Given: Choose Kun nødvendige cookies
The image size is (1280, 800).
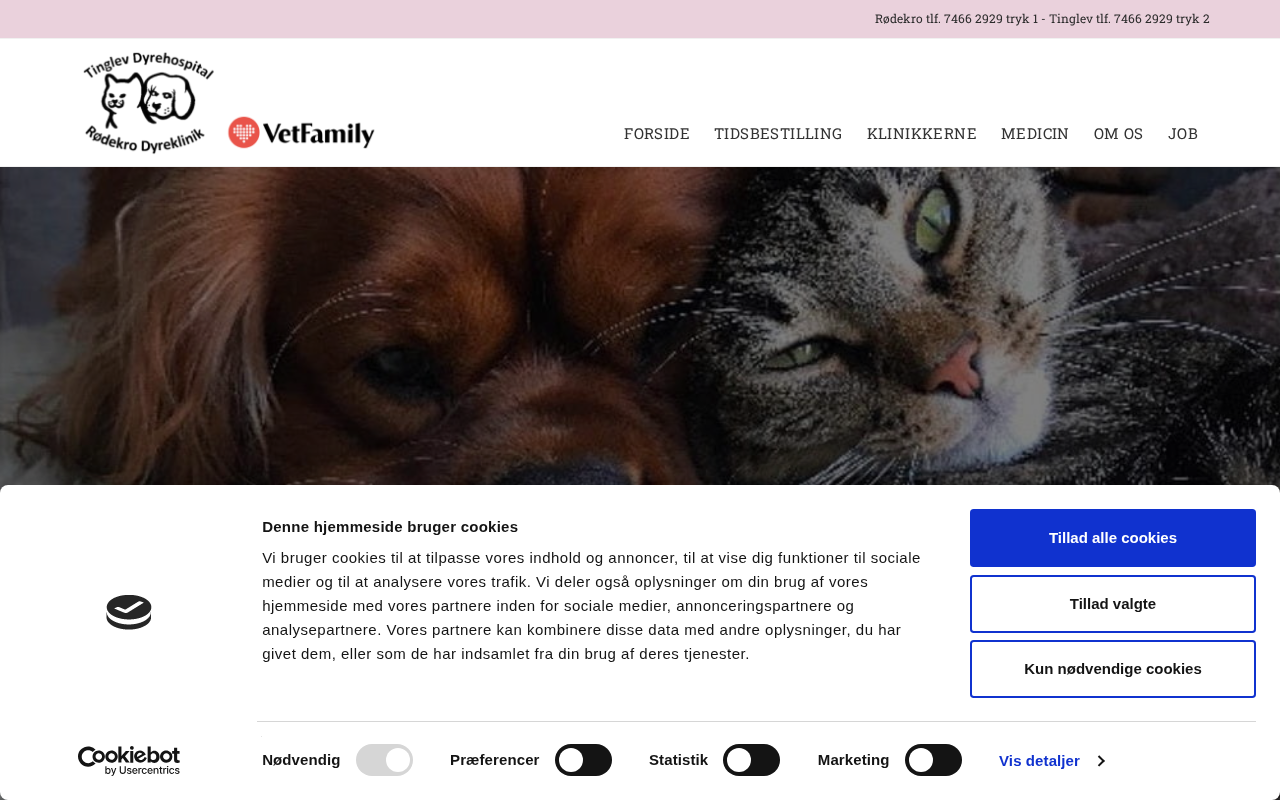Looking at the screenshot, I should click(x=1113, y=669).
